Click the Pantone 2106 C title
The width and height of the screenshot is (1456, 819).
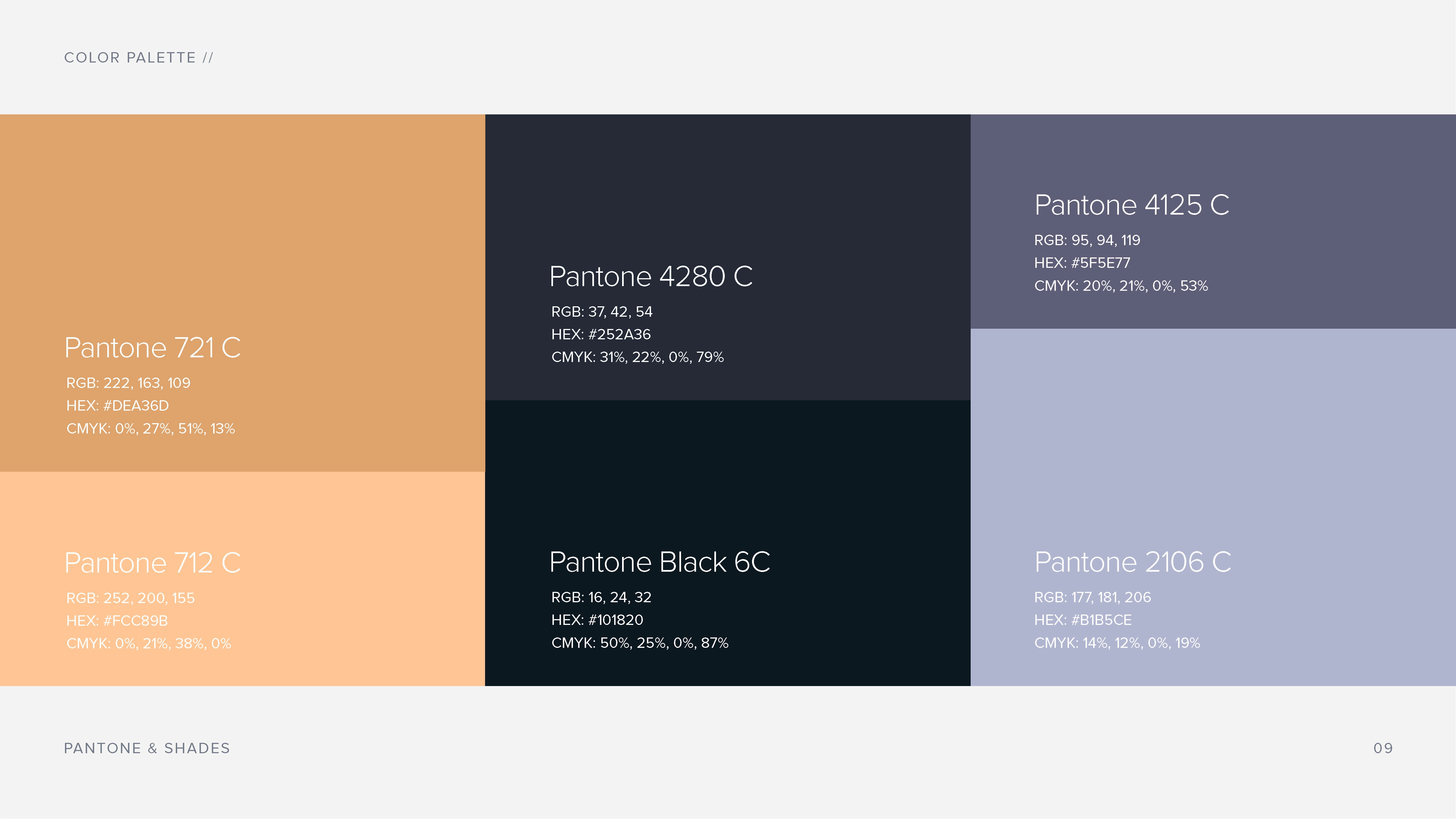click(x=1133, y=562)
